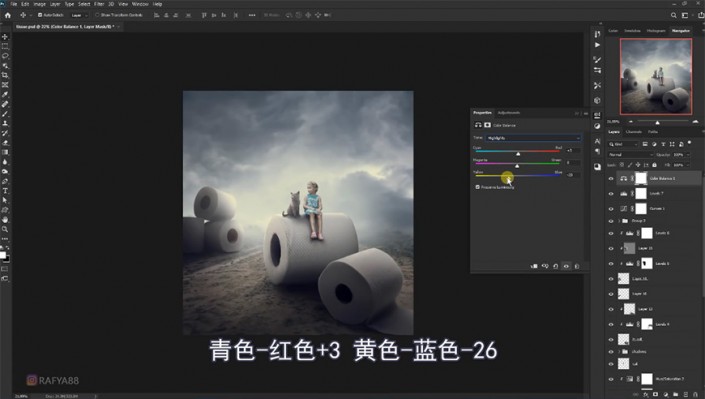Switch to the Channels tab

(634, 132)
